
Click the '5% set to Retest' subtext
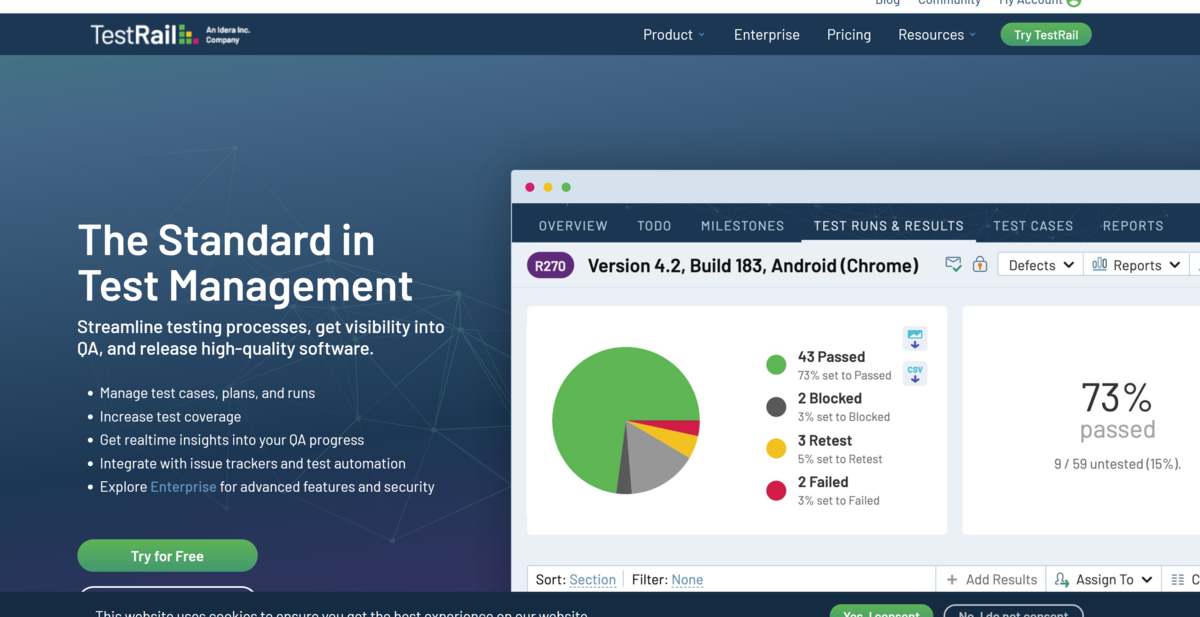click(840, 460)
